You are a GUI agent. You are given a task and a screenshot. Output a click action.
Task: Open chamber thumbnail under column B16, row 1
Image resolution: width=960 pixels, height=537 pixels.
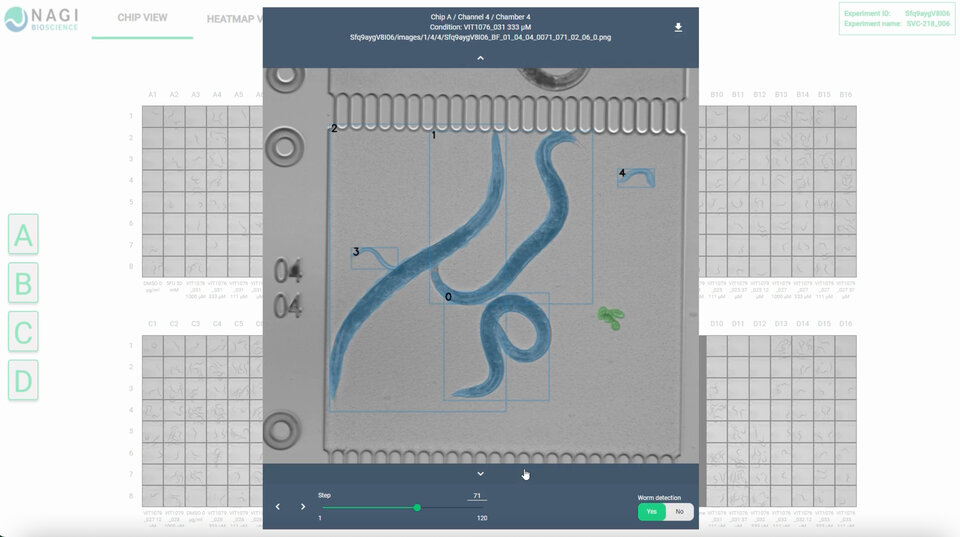tap(845, 116)
